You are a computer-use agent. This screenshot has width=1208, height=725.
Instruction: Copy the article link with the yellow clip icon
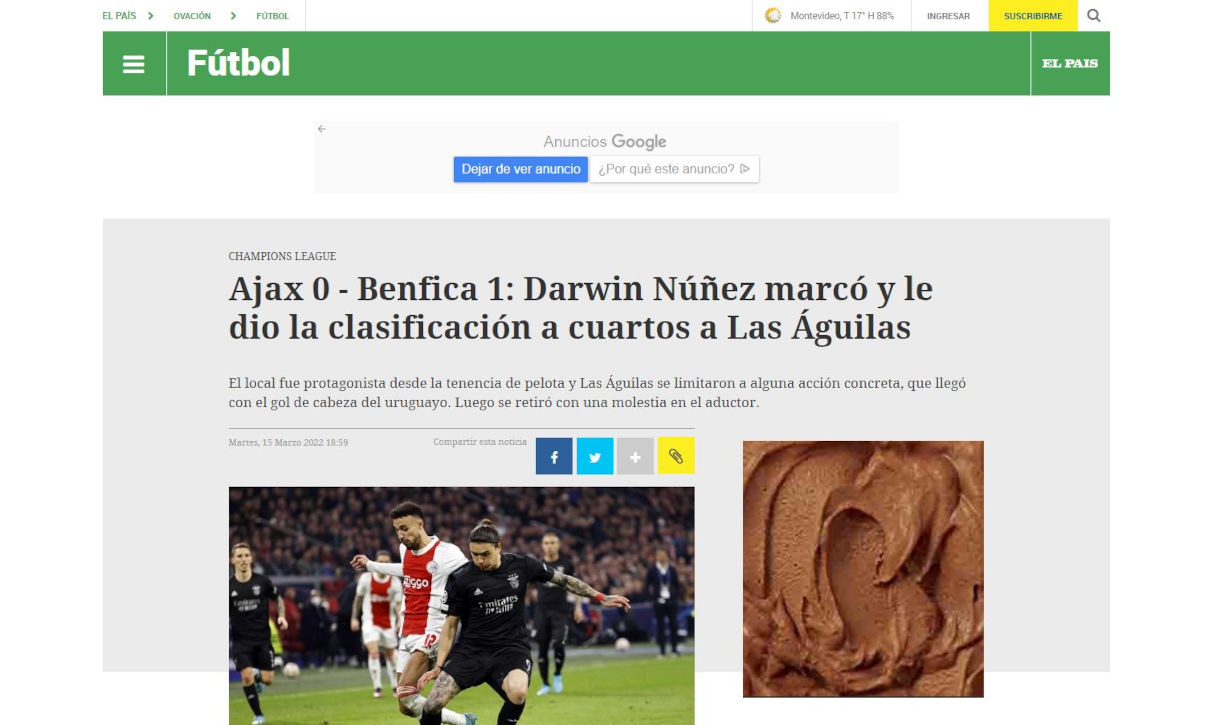[676, 456]
